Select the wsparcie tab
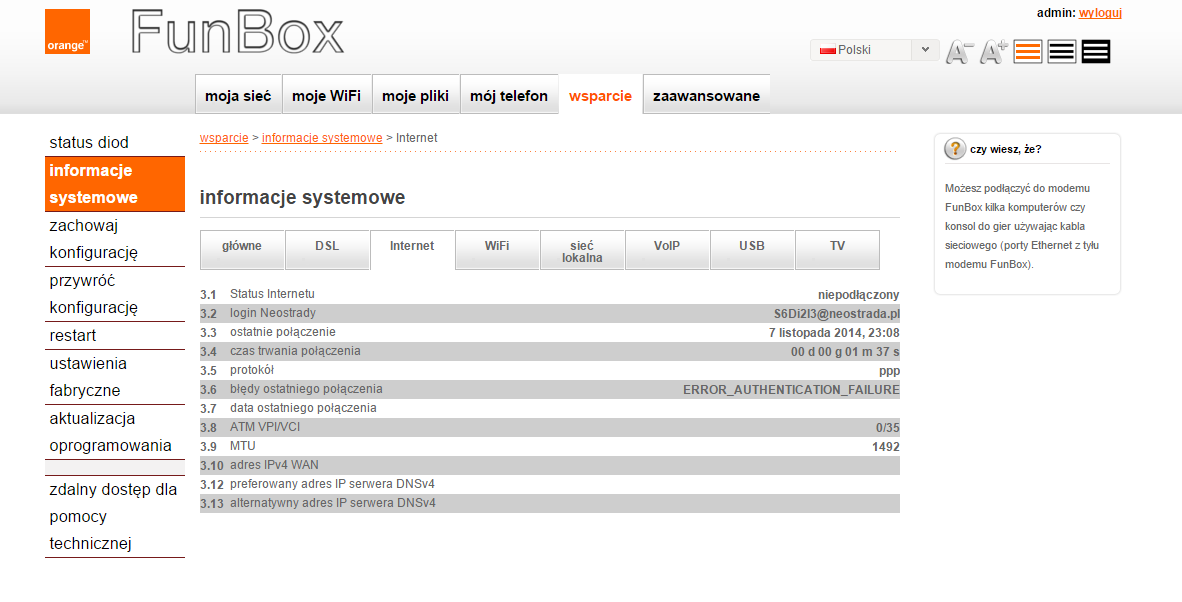The image size is (1182, 602). (600, 95)
